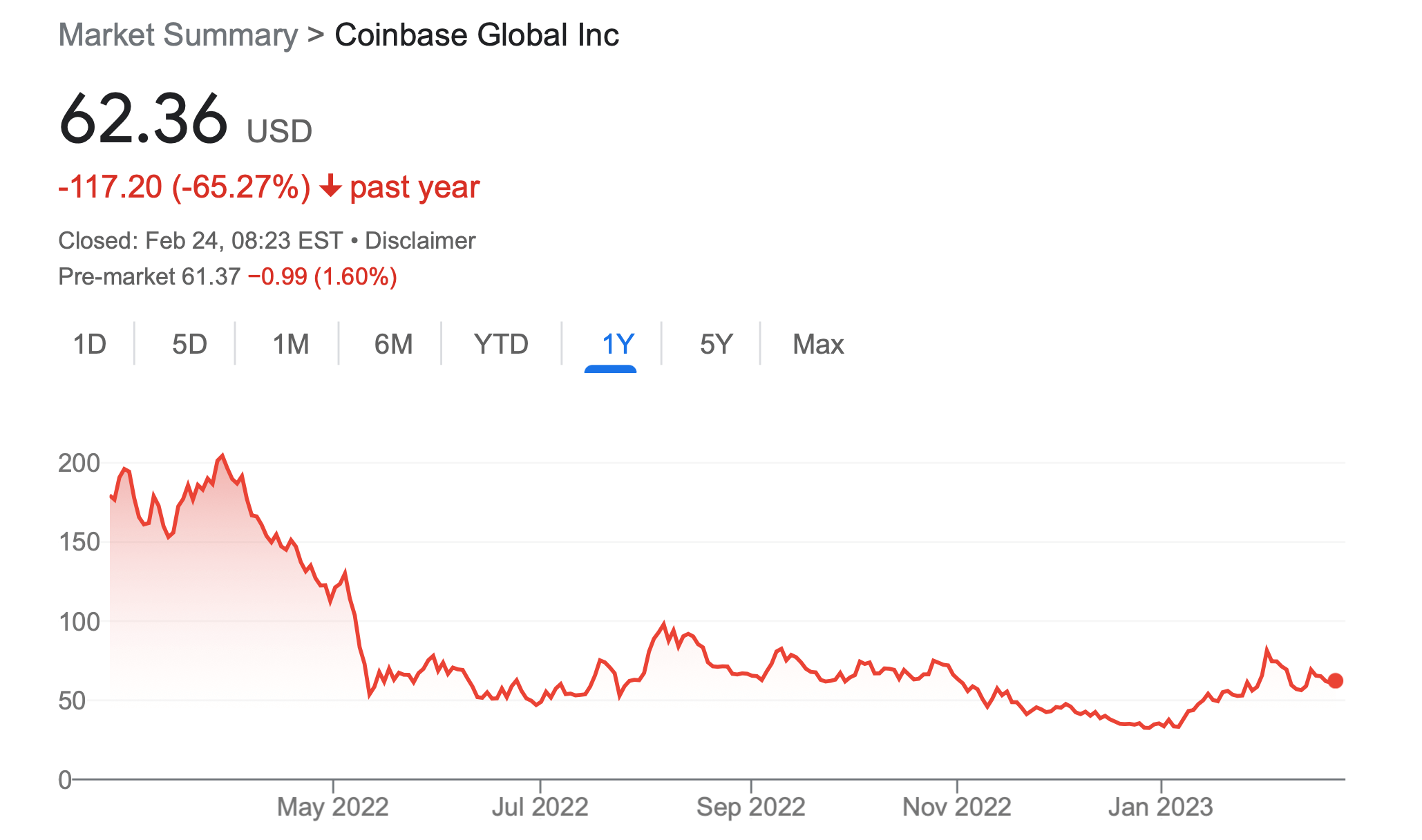Viewport: 1422px width, 840px height.
Task: Show the Max time range chart
Action: click(x=818, y=344)
